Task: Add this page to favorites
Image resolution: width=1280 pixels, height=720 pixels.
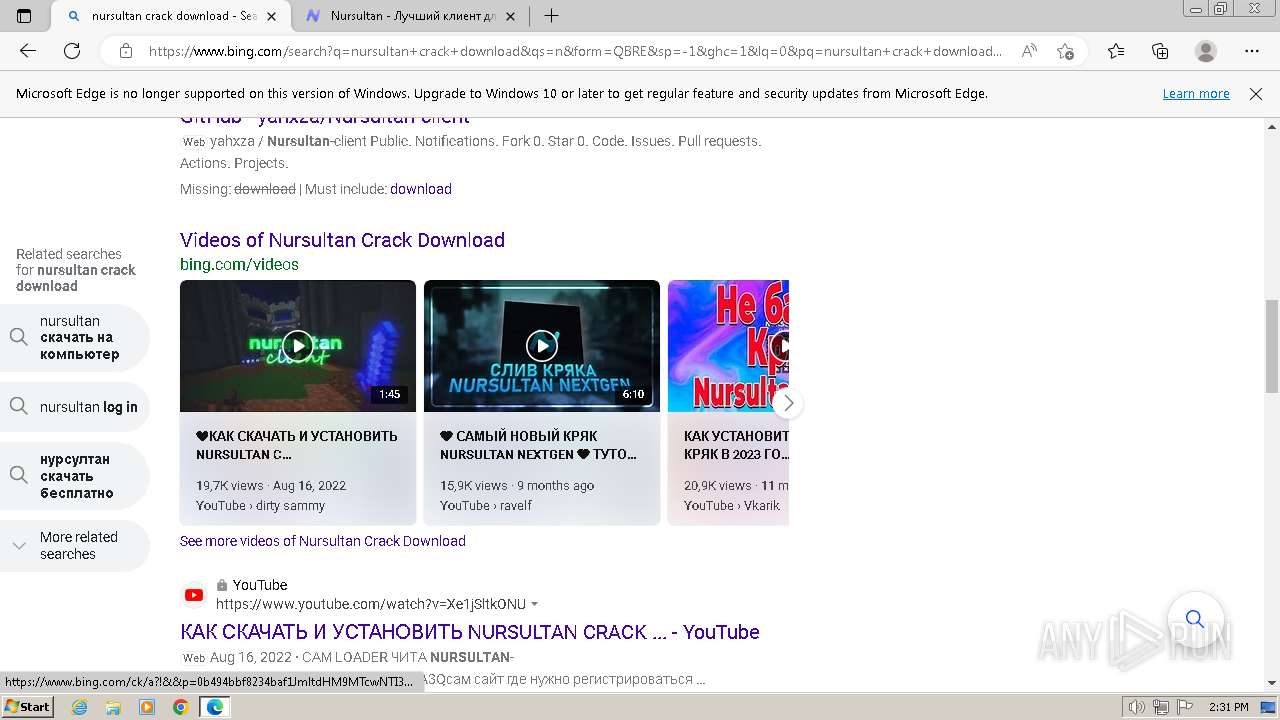Action: pyautogui.click(x=1065, y=51)
